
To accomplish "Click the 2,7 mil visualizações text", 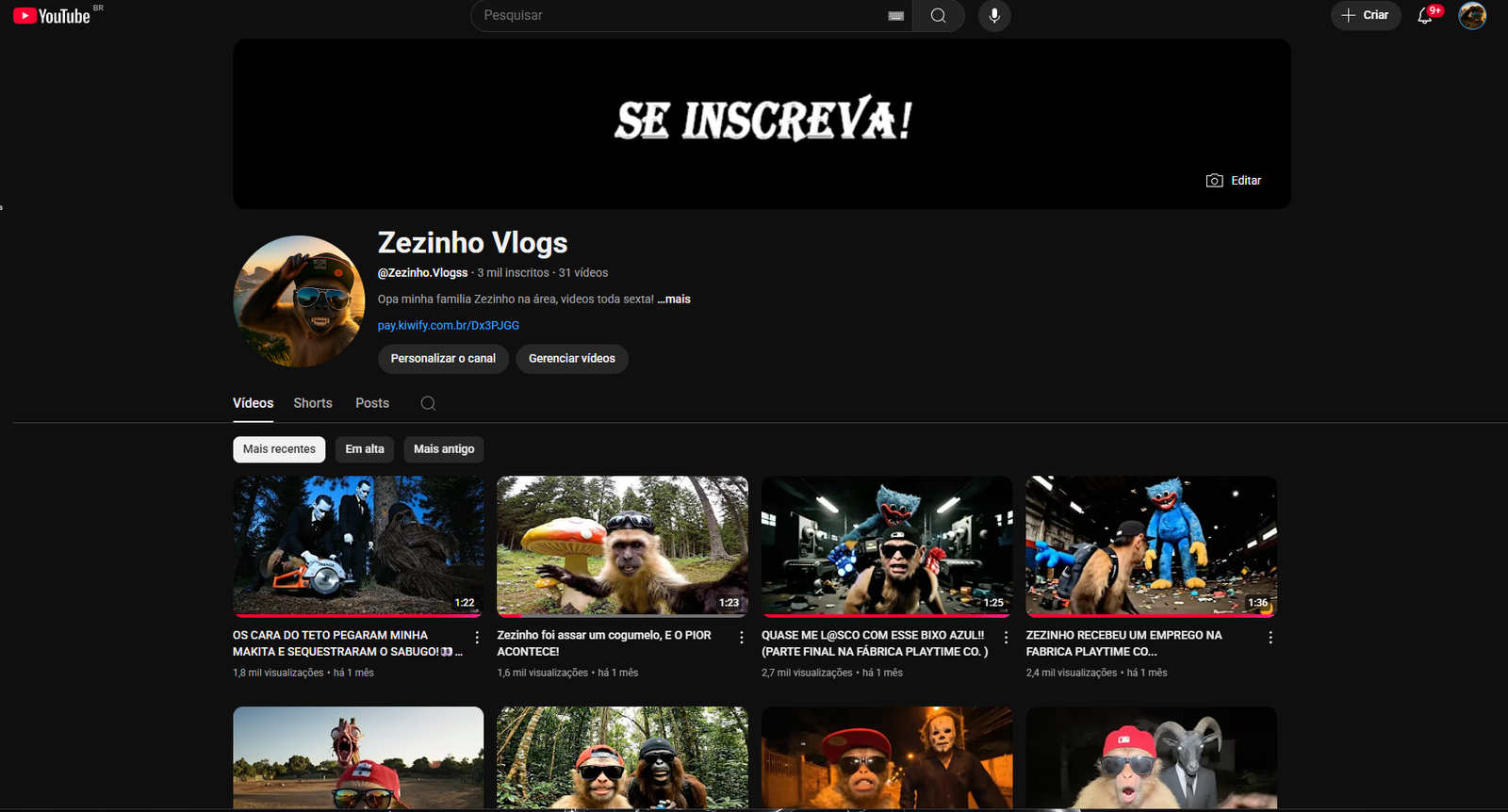I will point(807,673).
